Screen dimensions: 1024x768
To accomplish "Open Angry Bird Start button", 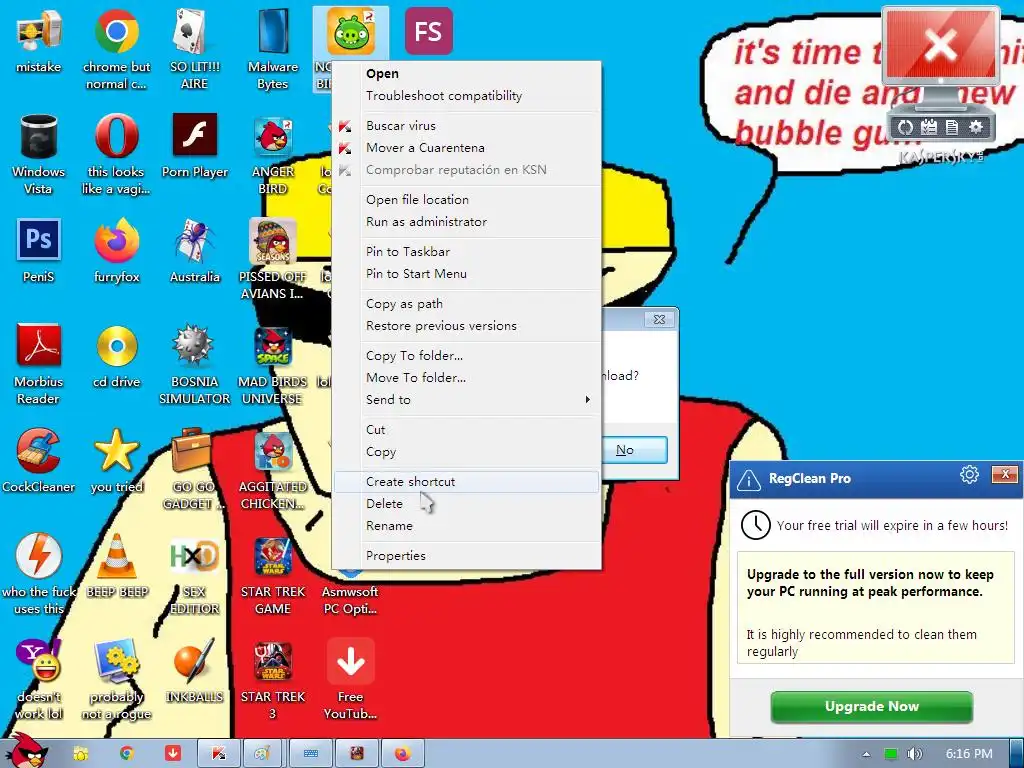I will 27,750.
